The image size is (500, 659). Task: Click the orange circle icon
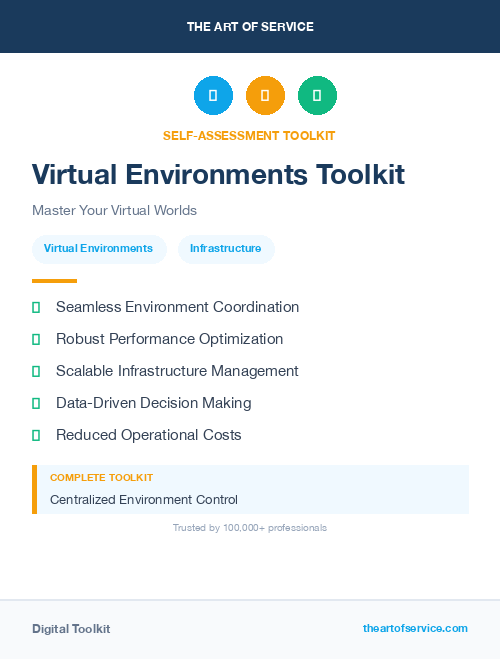265,95
